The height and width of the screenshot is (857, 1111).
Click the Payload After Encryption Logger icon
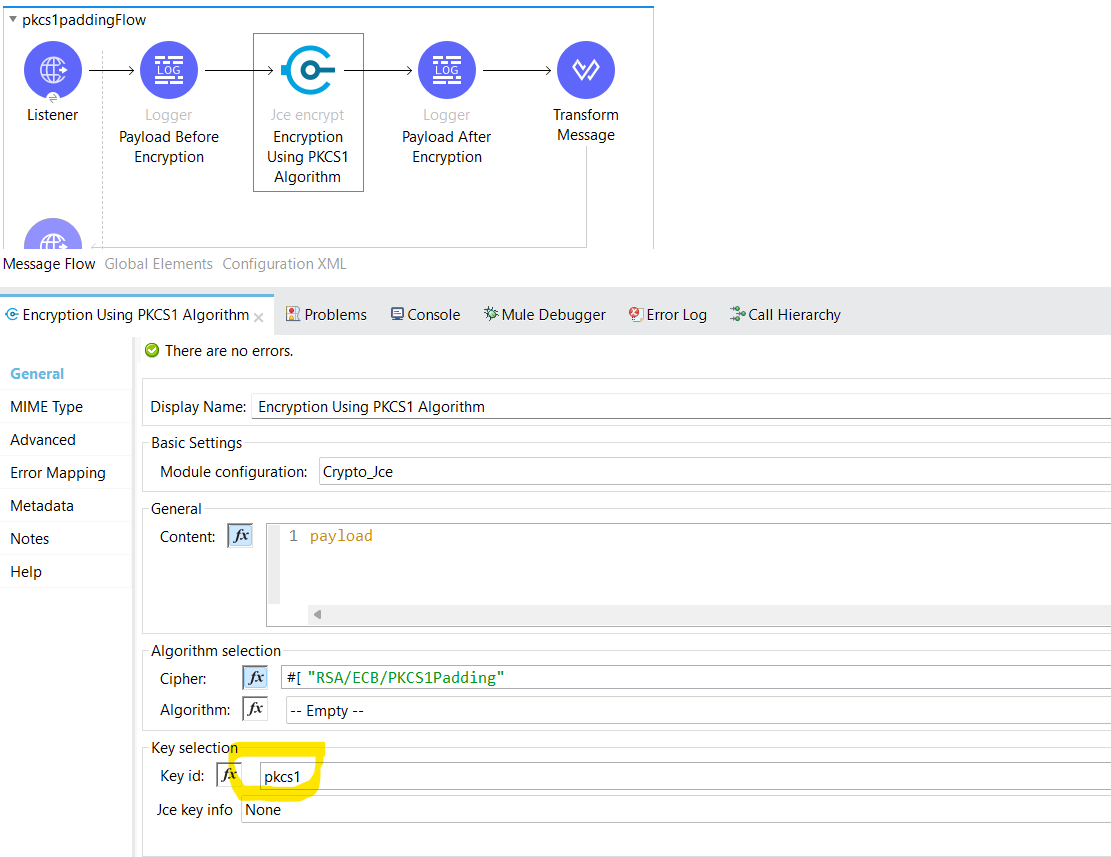pos(446,70)
